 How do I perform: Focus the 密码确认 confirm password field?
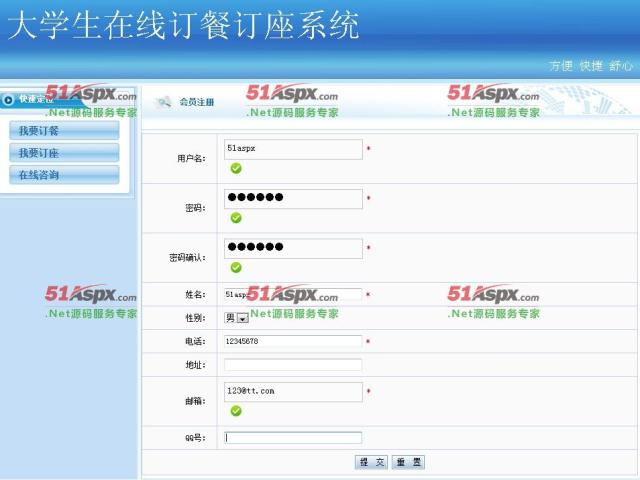(293, 248)
